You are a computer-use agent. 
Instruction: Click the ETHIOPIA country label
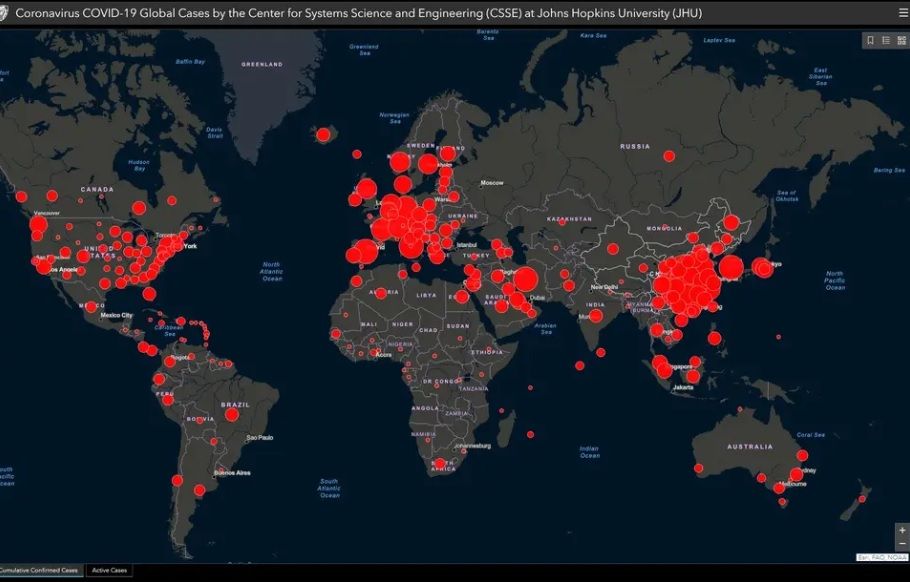487,352
